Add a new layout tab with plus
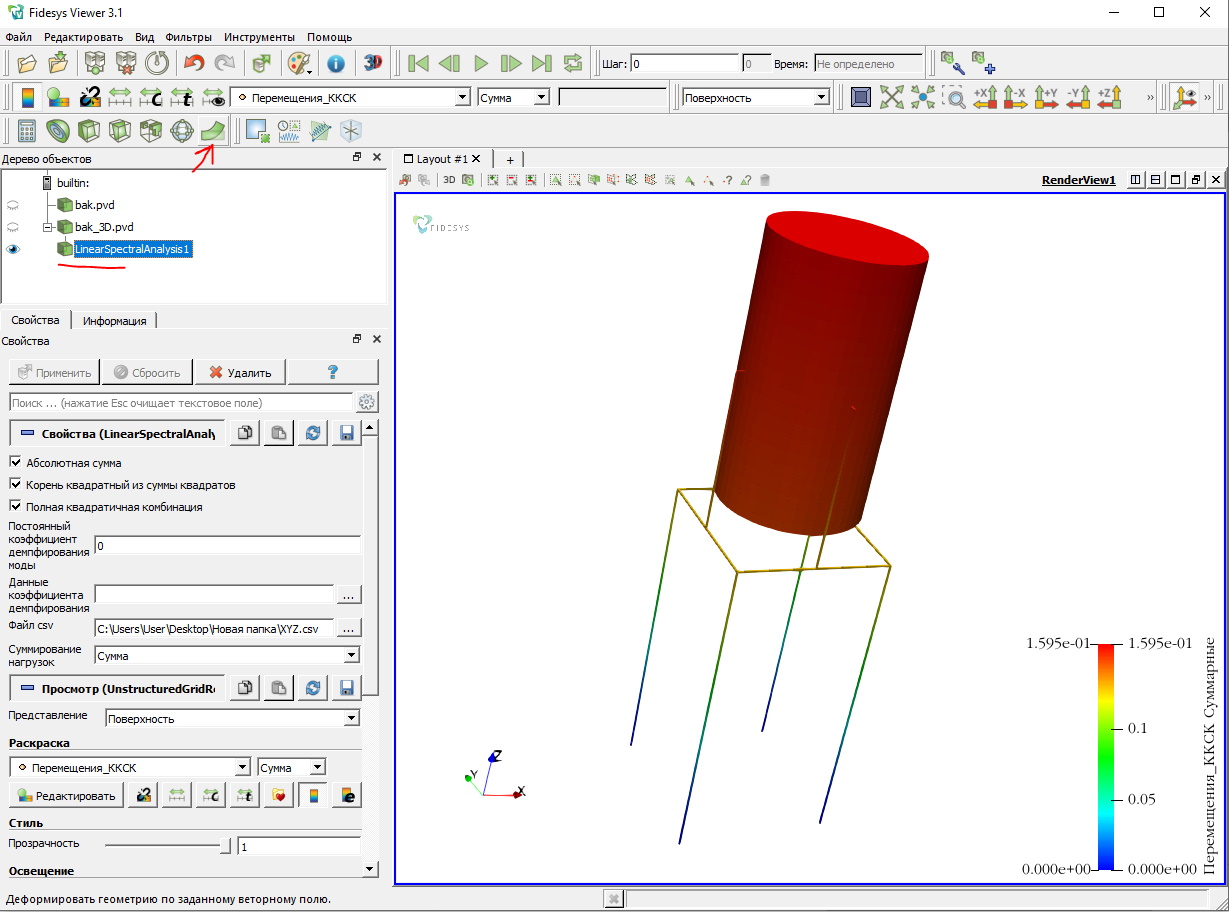The image size is (1229, 912). tap(509, 159)
